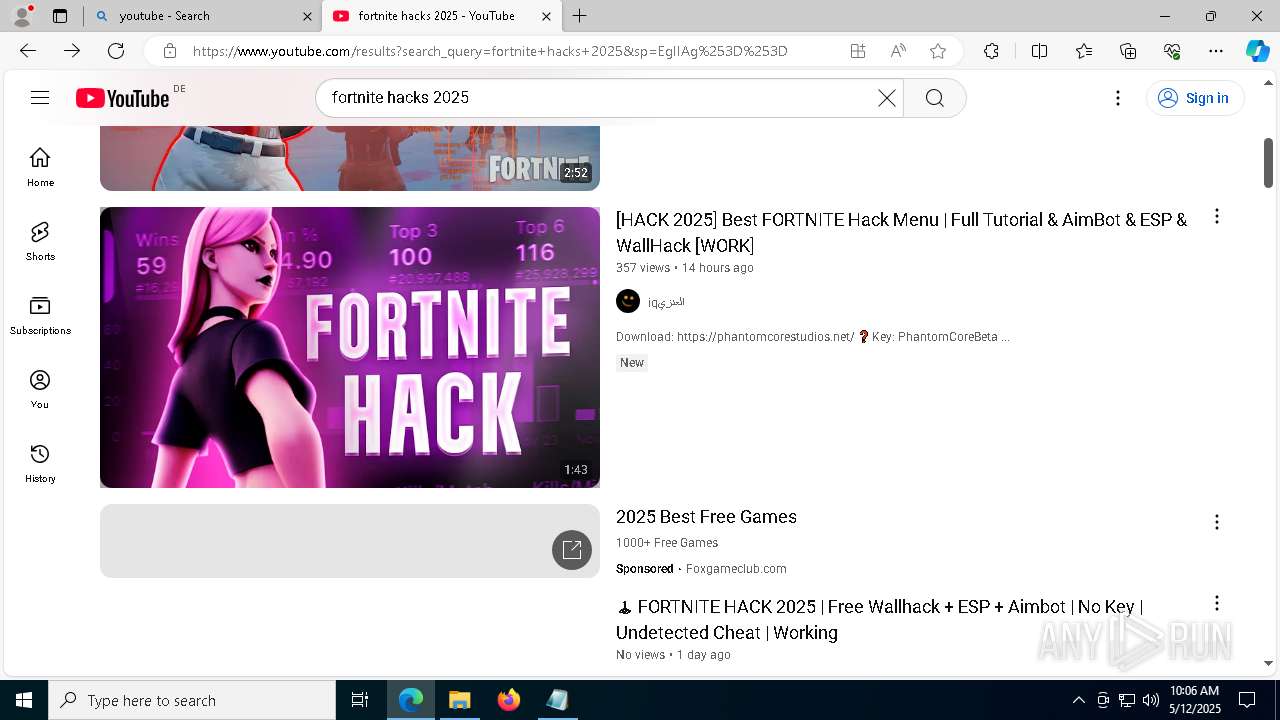The width and height of the screenshot is (1280, 720).
Task: Open the You section in sidebar
Action: [40, 389]
